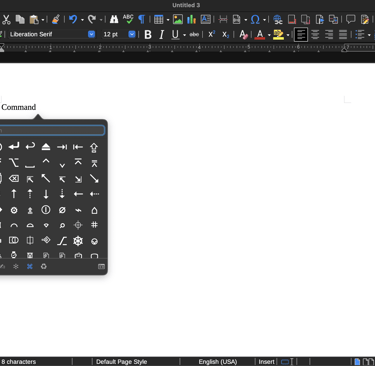This screenshot has height=366, width=375.
Task: Open the highlighting color dropdown arrow
Action: [x=288, y=35]
